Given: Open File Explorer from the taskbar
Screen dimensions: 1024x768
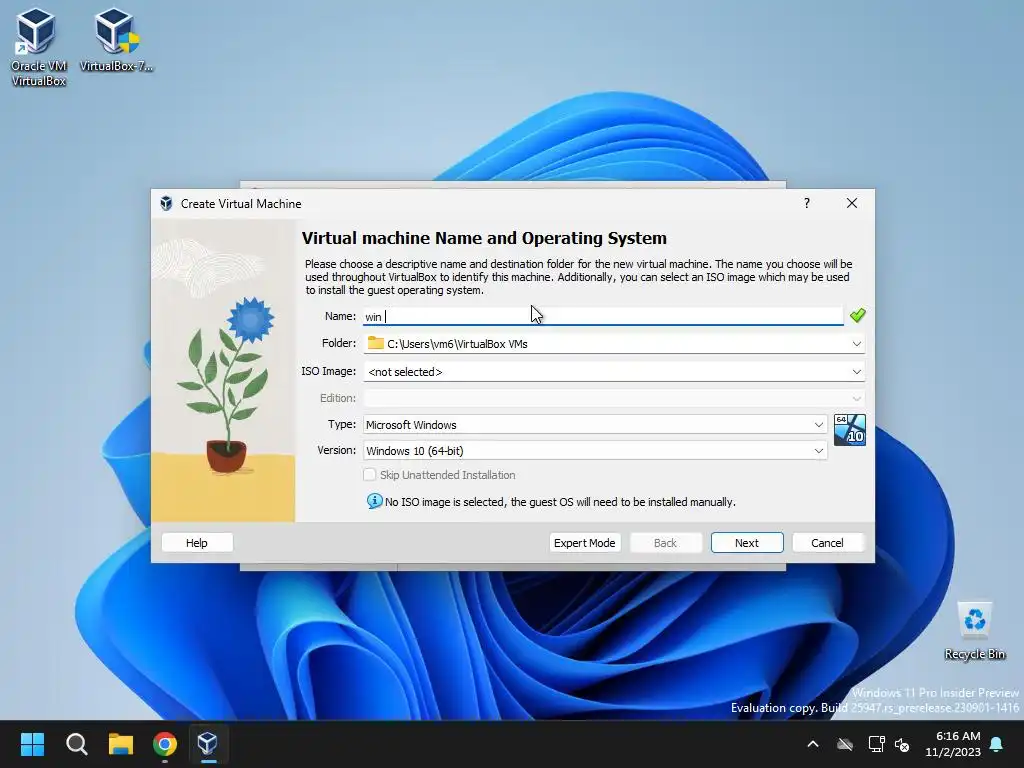Looking at the screenshot, I should [121, 744].
